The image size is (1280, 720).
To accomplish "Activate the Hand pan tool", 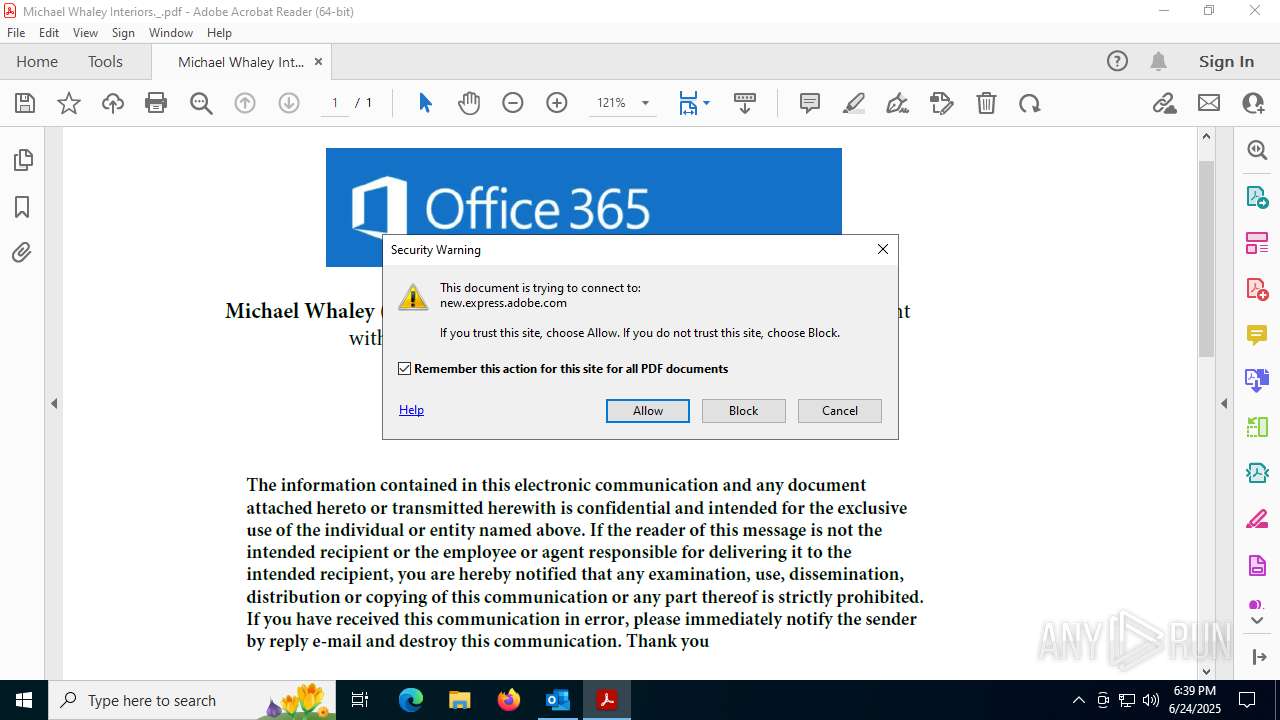I will point(469,103).
